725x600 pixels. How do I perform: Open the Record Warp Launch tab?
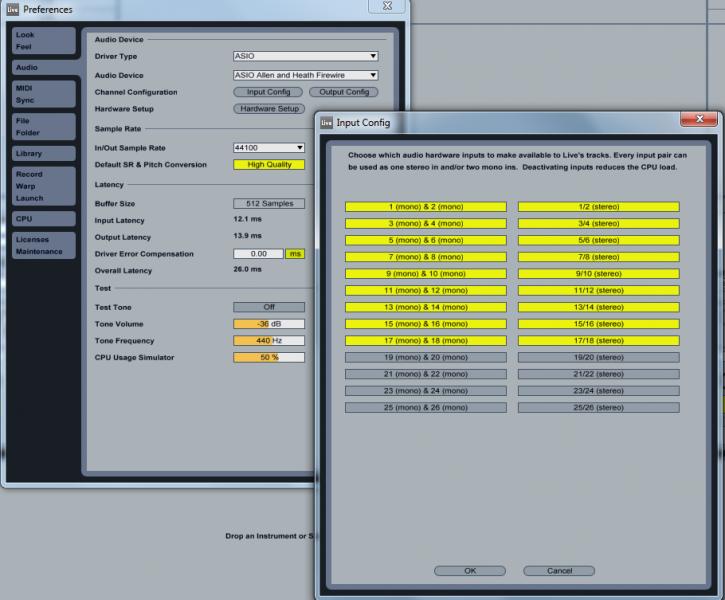43,186
